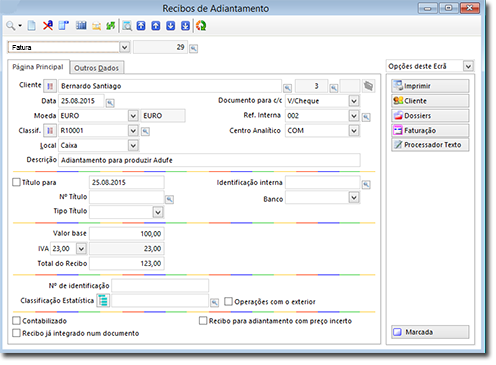Switch to the Outros Dados tab
Image resolution: width=496 pixels, height=365 pixels.
coord(96,68)
